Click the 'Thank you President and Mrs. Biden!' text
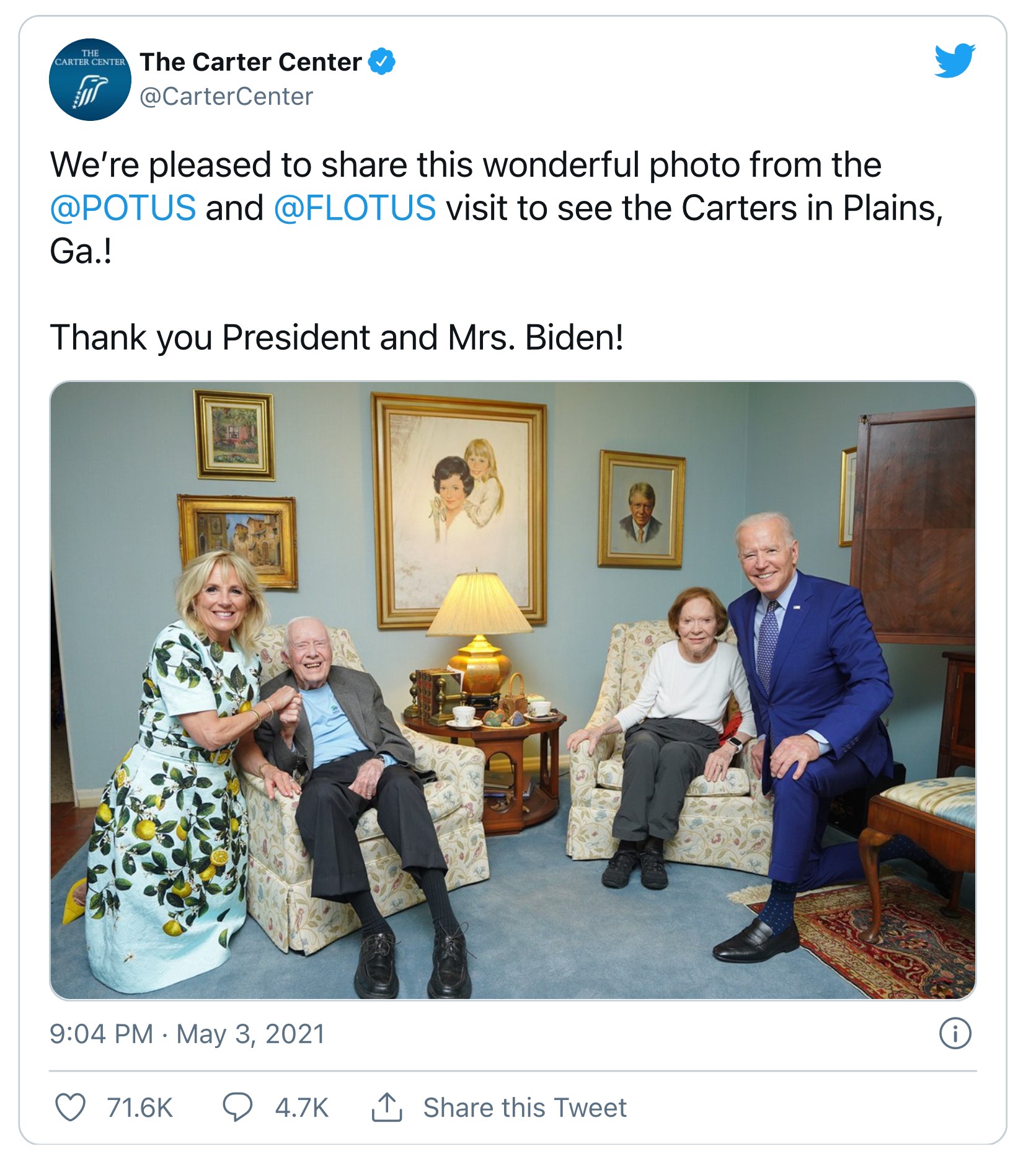This screenshot has width=1036, height=1167. pyautogui.click(x=337, y=337)
